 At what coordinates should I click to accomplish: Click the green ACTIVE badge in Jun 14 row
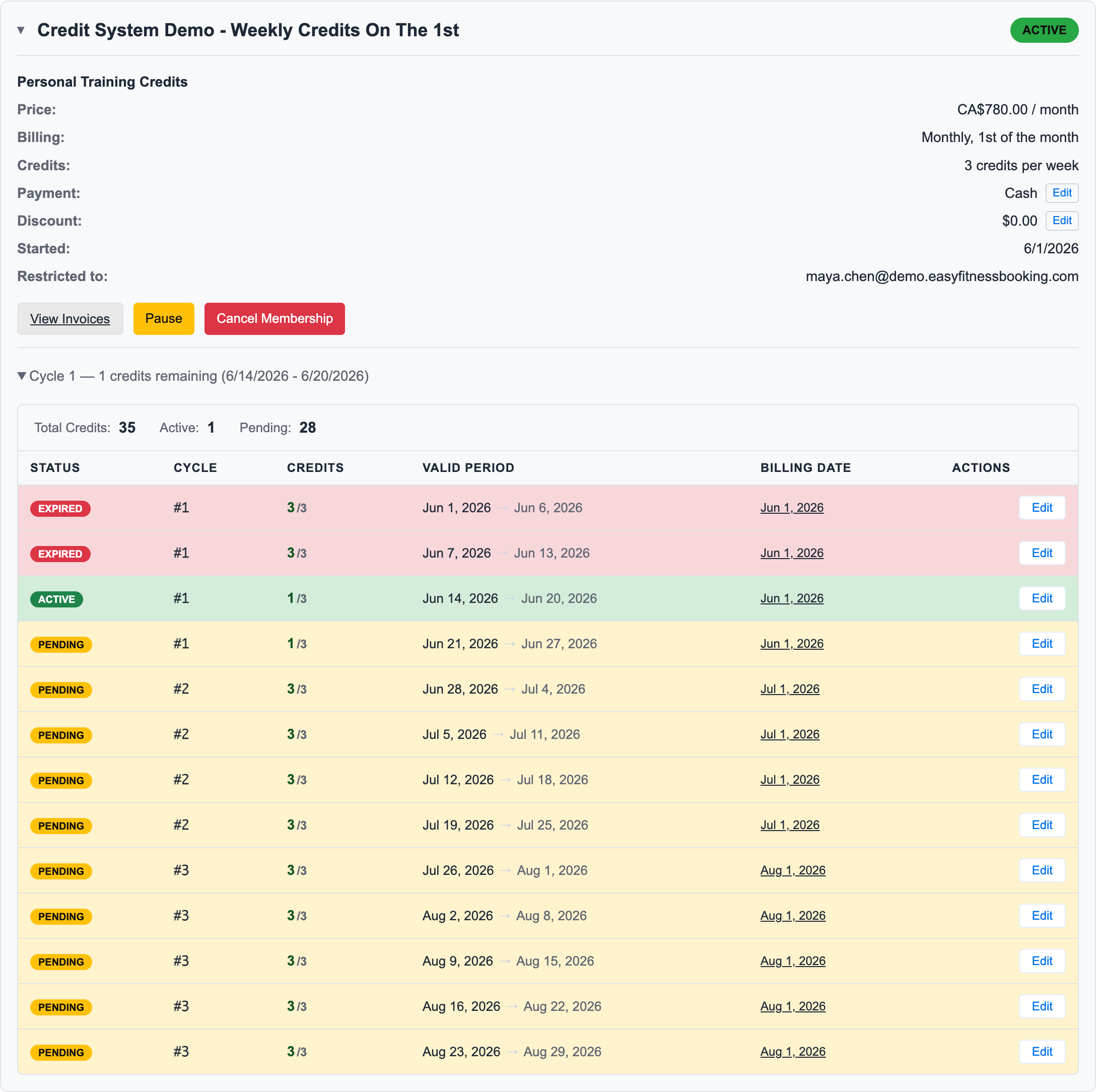[57, 599]
